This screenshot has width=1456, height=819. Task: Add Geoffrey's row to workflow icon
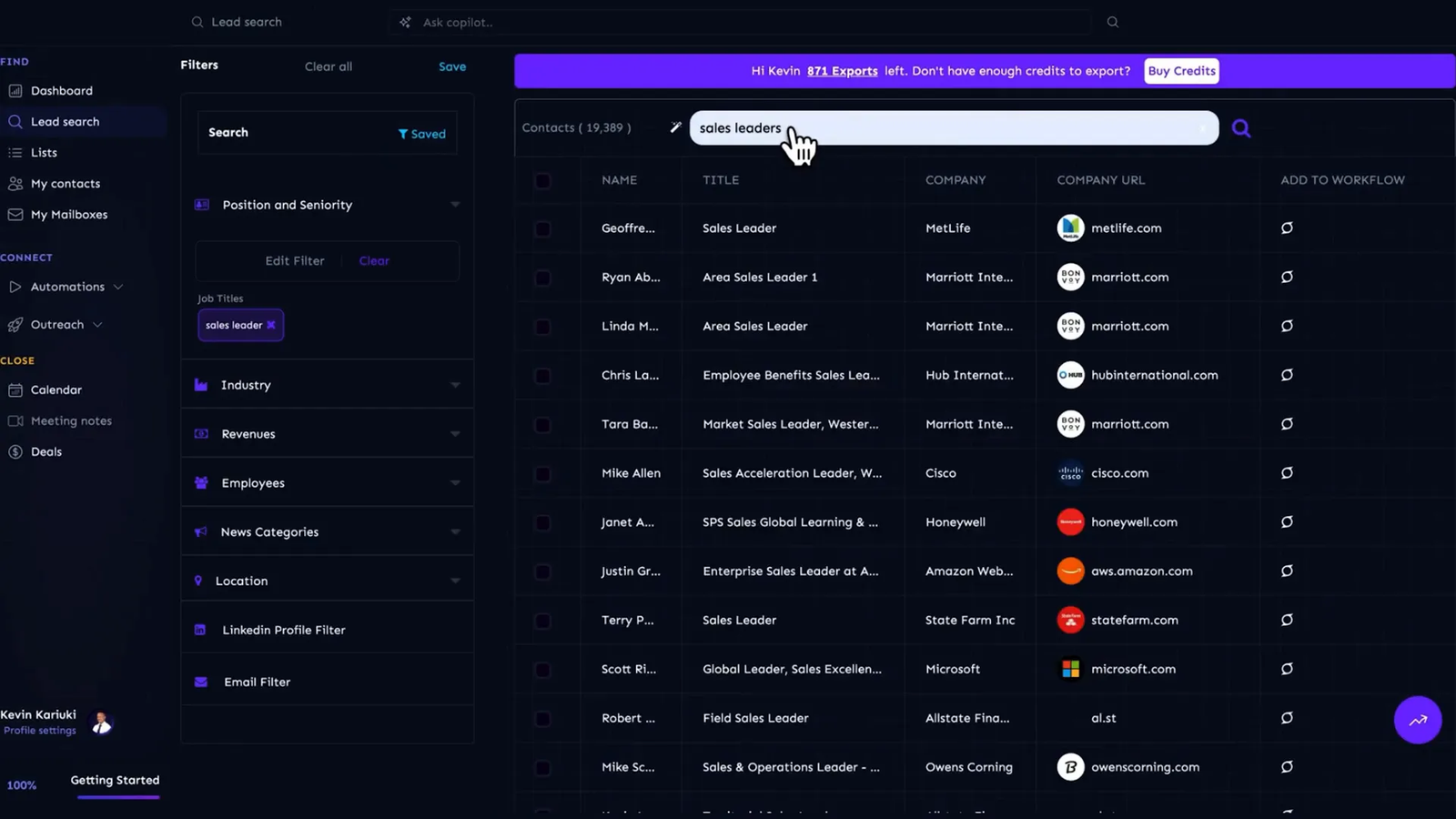(x=1287, y=228)
